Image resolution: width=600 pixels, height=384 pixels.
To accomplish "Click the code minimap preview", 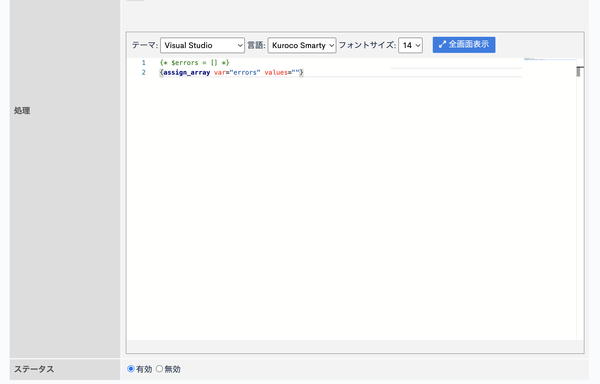I will pyautogui.click(x=549, y=60).
